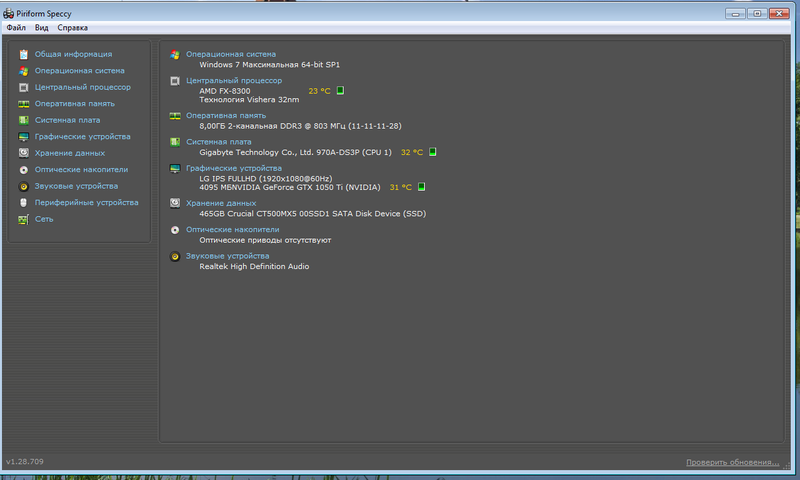
Task: Click Оптические приводы отсутствуют text
Action: [265, 240]
